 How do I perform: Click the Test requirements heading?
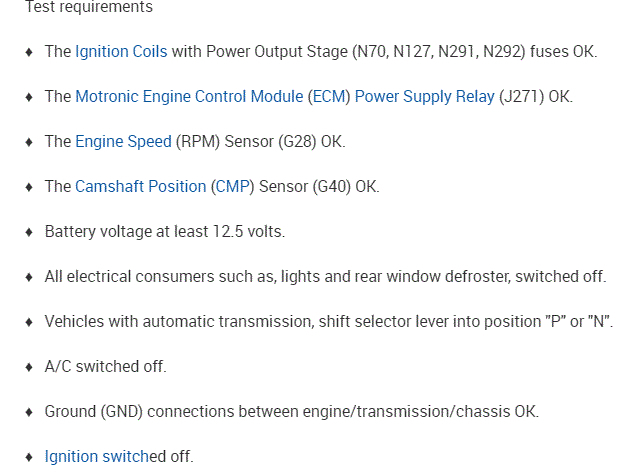coord(89,7)
